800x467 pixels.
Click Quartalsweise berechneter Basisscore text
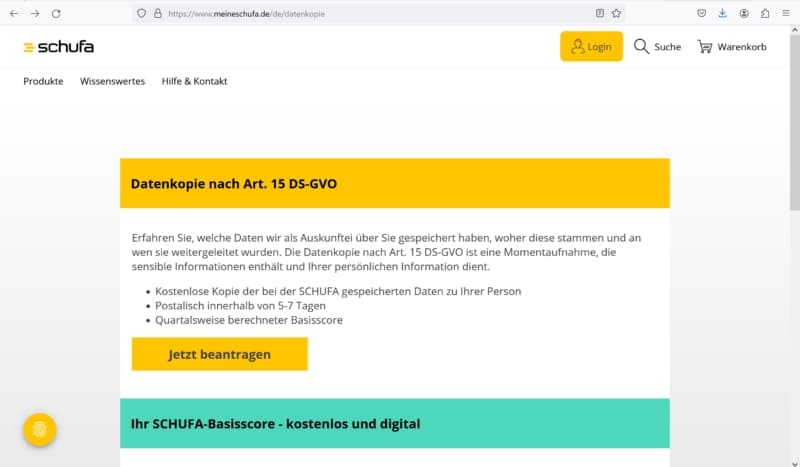249,320
